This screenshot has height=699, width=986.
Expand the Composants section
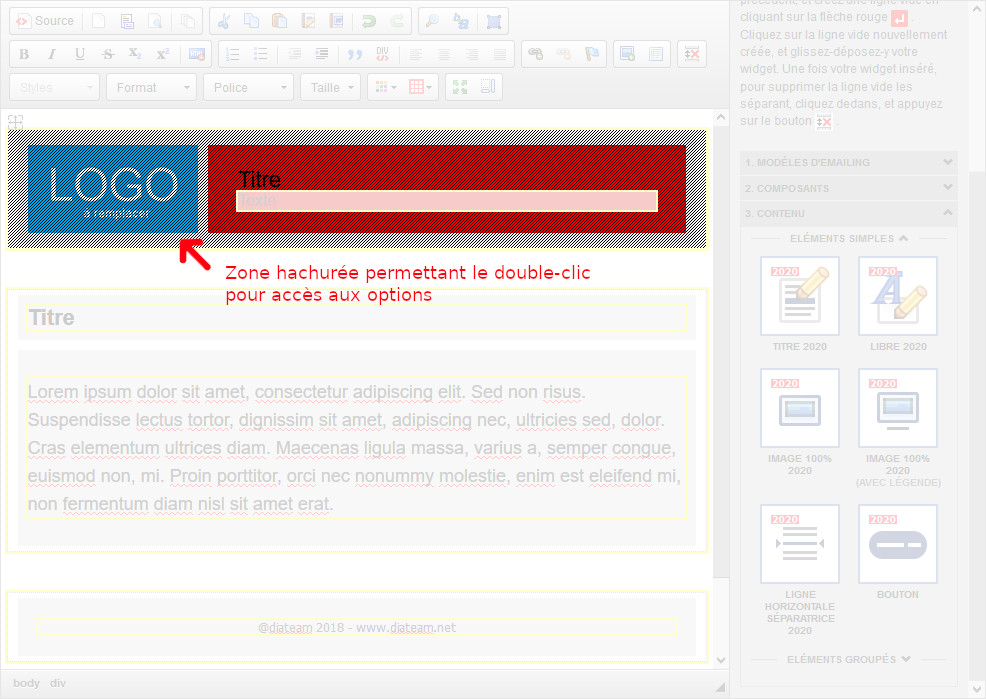pyautogui.click(x=848, y=188)
